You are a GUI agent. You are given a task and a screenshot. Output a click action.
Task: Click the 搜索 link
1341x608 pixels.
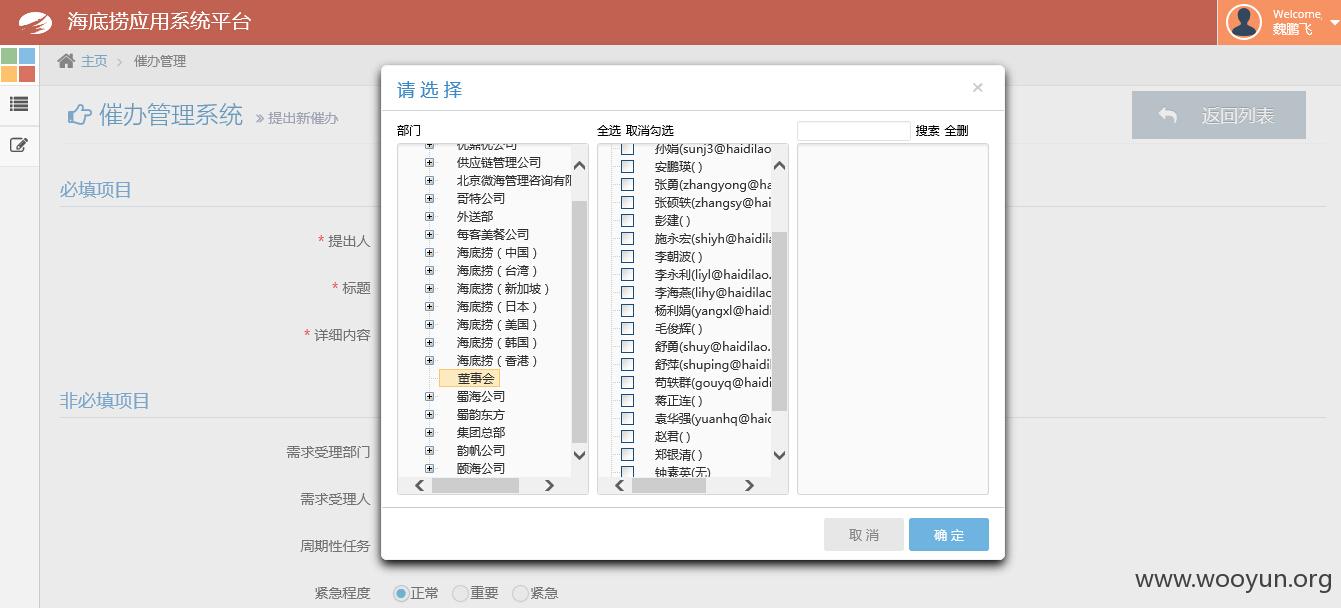click(927, 130)
